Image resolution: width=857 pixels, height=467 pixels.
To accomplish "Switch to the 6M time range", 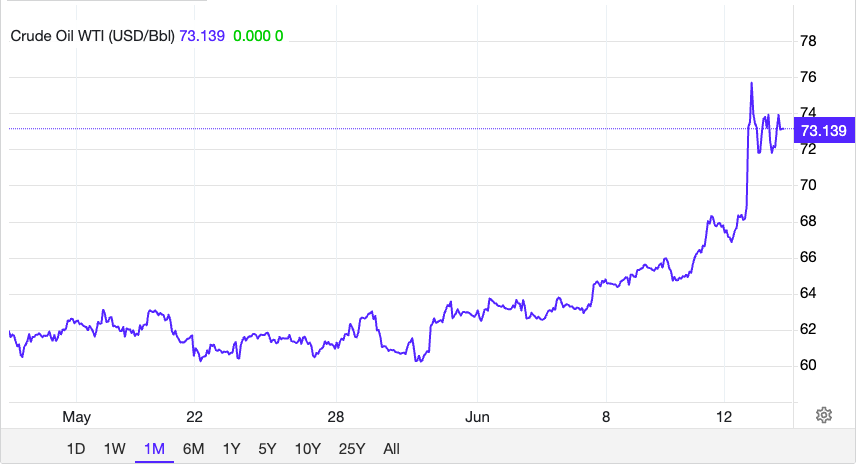I will coord(193,450).
